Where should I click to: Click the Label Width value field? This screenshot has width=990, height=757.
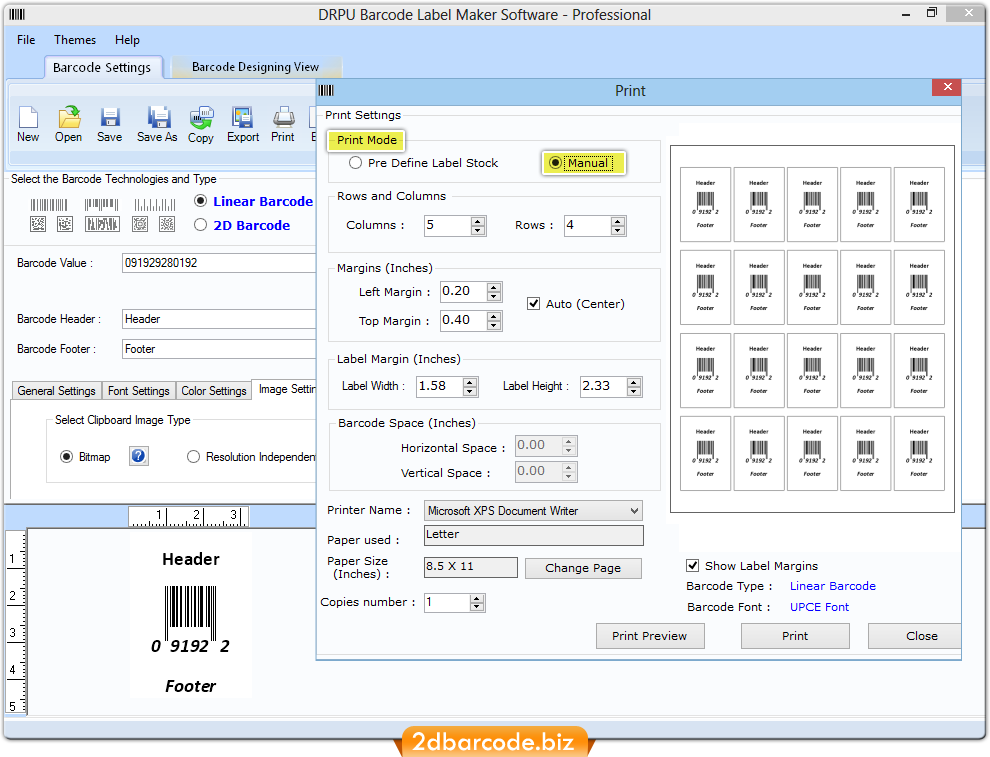coord(439,386)
